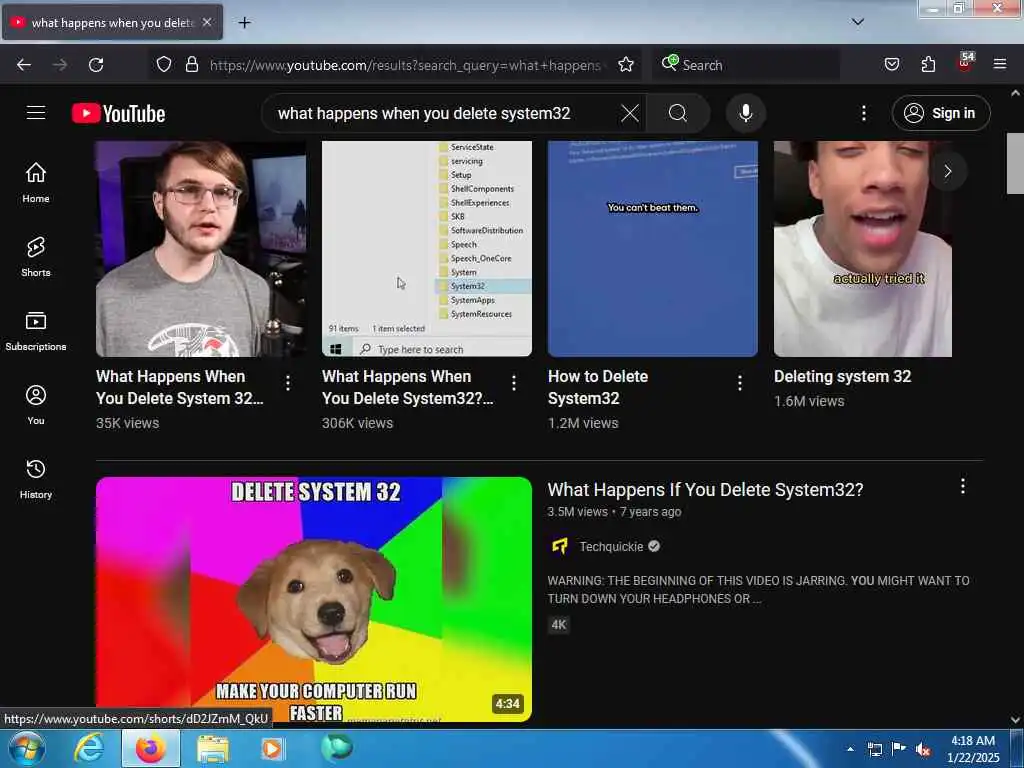Click the 4K badge on video
Viewport: 1024px width, 768px height.
click(x=559, y=625)
